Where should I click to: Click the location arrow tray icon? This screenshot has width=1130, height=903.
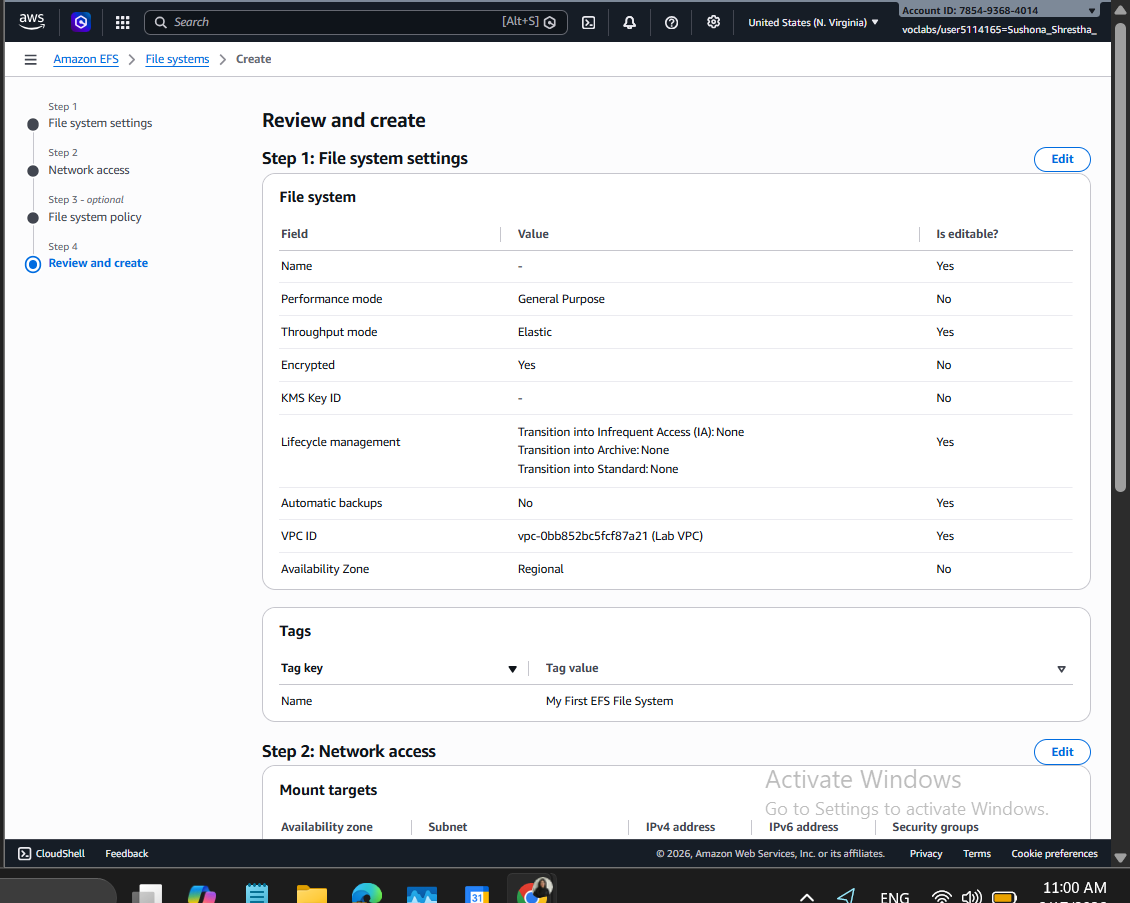click(x=846, y=896)
